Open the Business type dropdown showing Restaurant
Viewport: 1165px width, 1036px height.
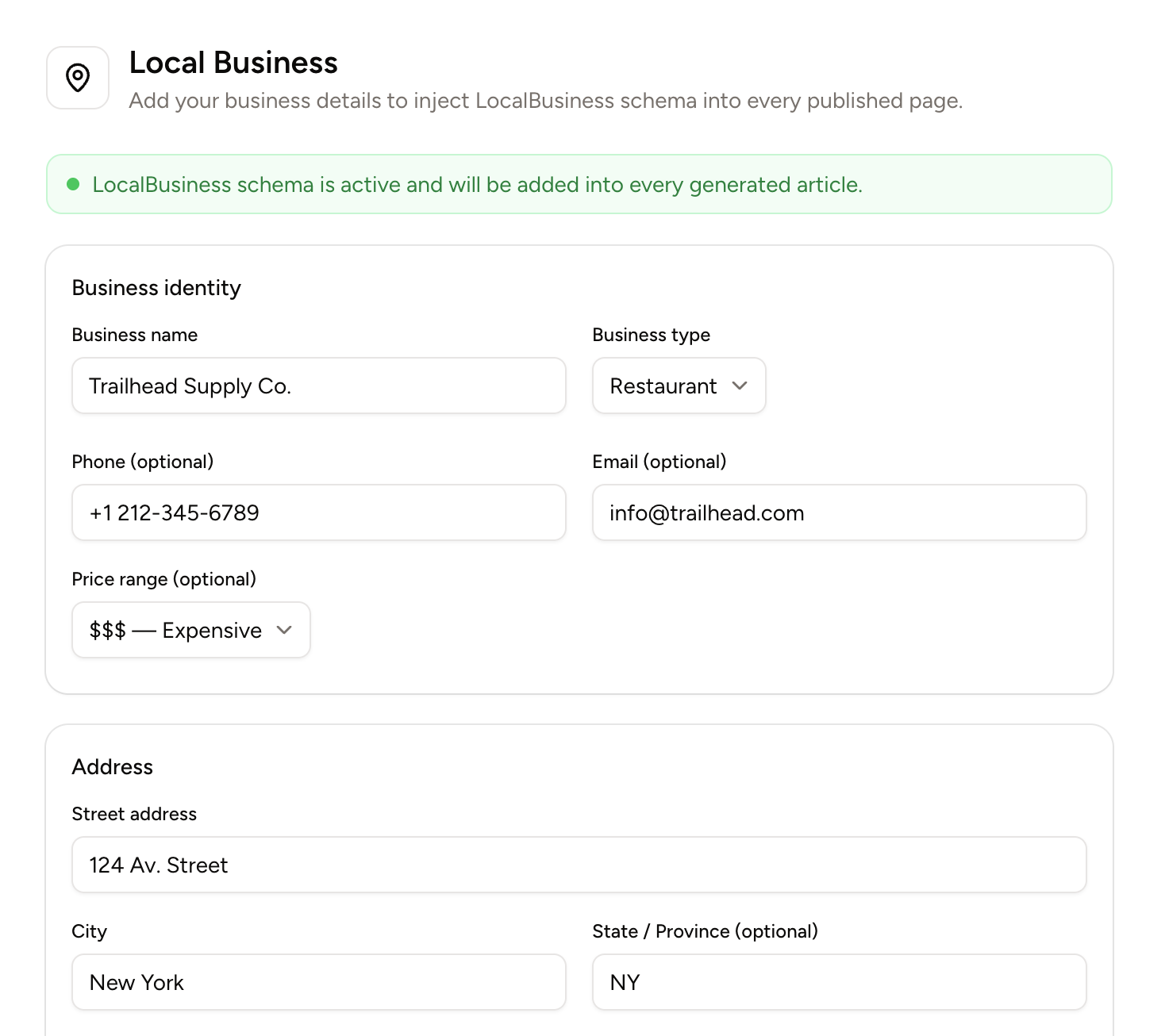coord(679,386)
